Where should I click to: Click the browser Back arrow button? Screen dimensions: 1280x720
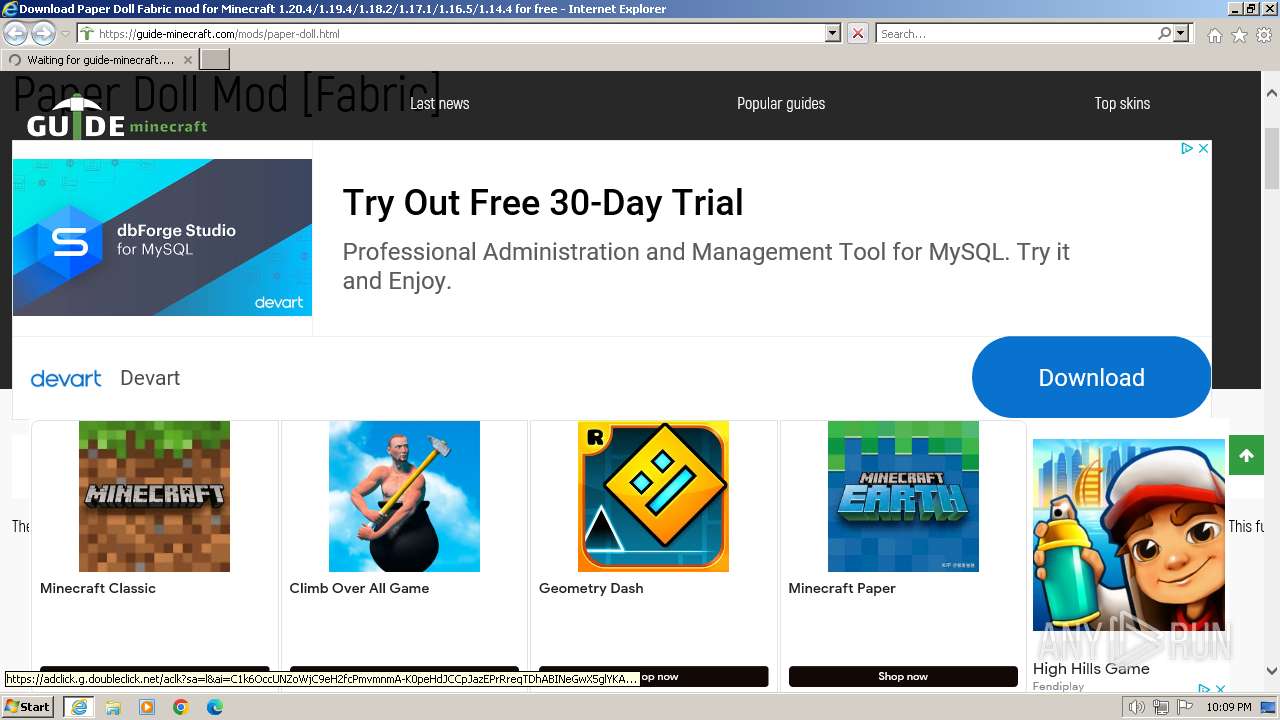pos(16,33)
